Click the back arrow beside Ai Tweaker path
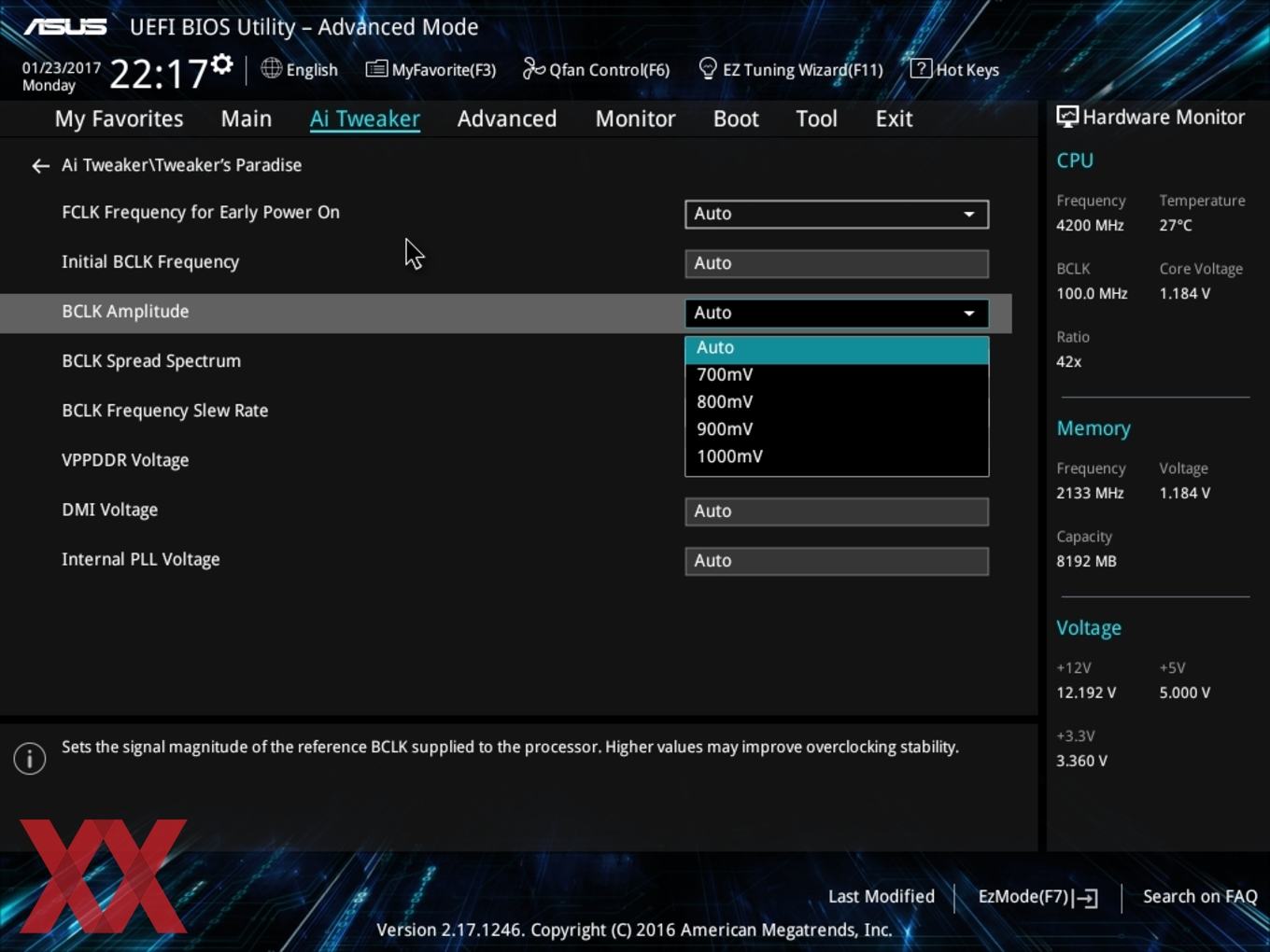Image resolution: width=1270 pixels, height=952 pixels. point(40,166)
